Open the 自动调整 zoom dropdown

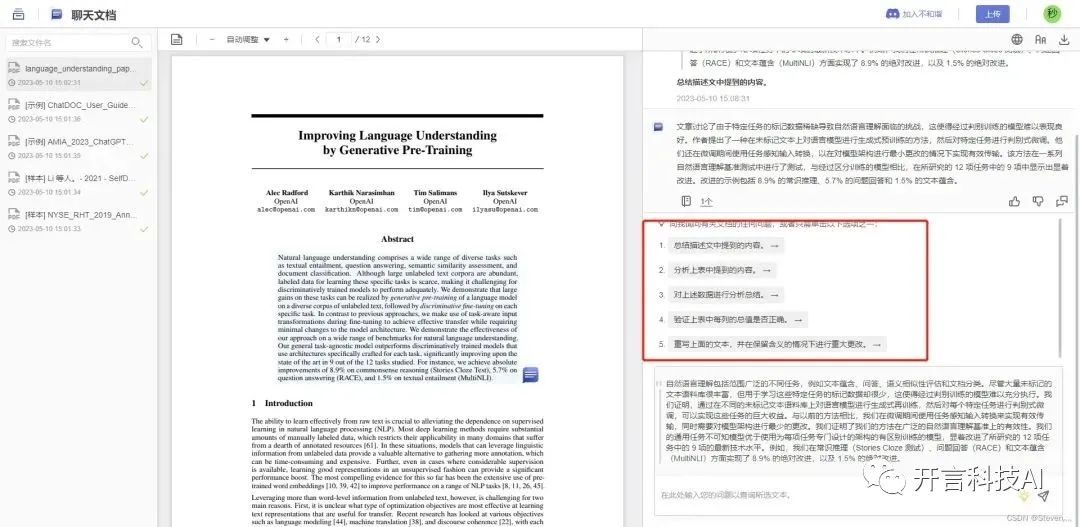point(249,39)
